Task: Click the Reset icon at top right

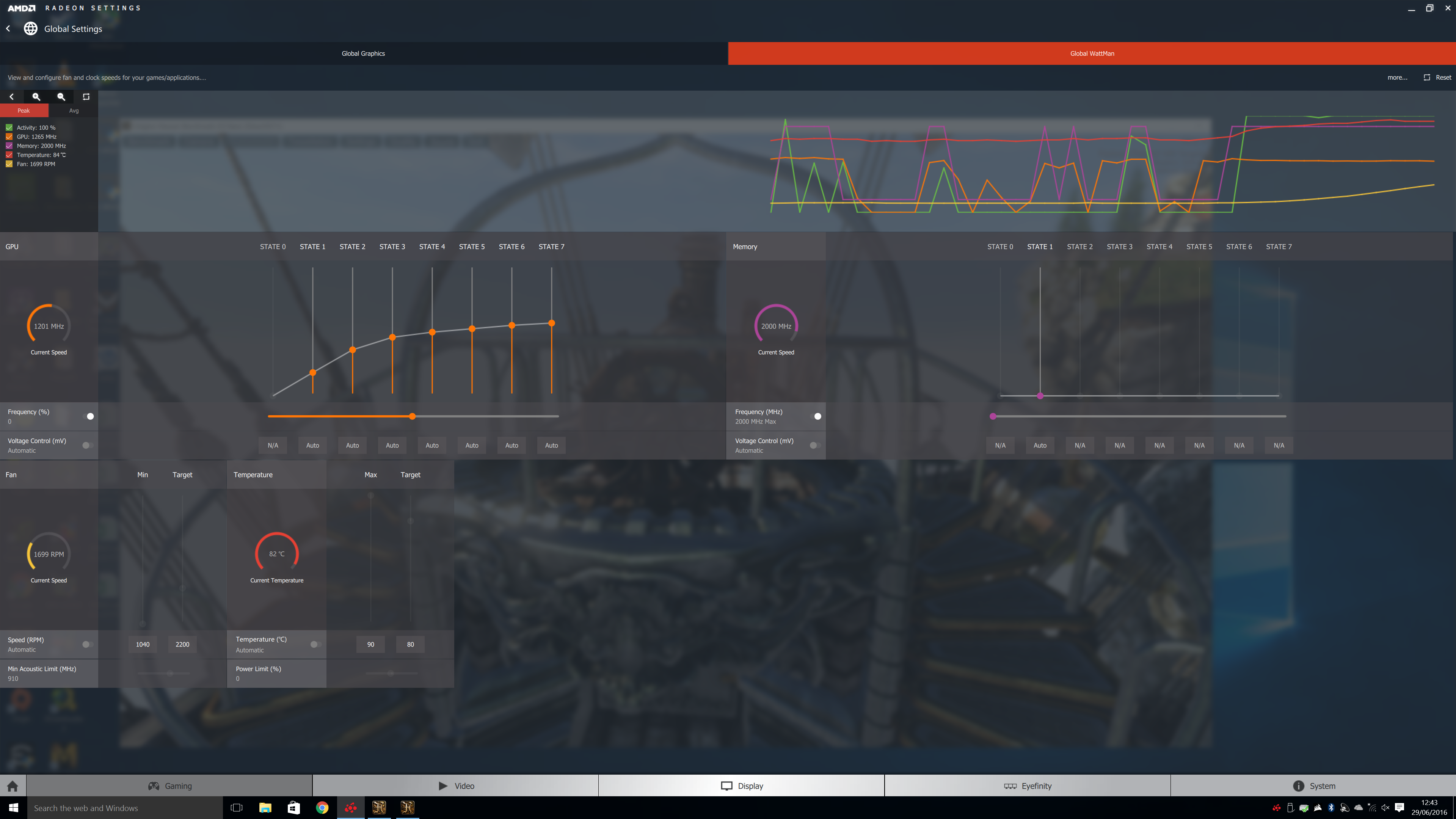Action: coord(1426,77)
